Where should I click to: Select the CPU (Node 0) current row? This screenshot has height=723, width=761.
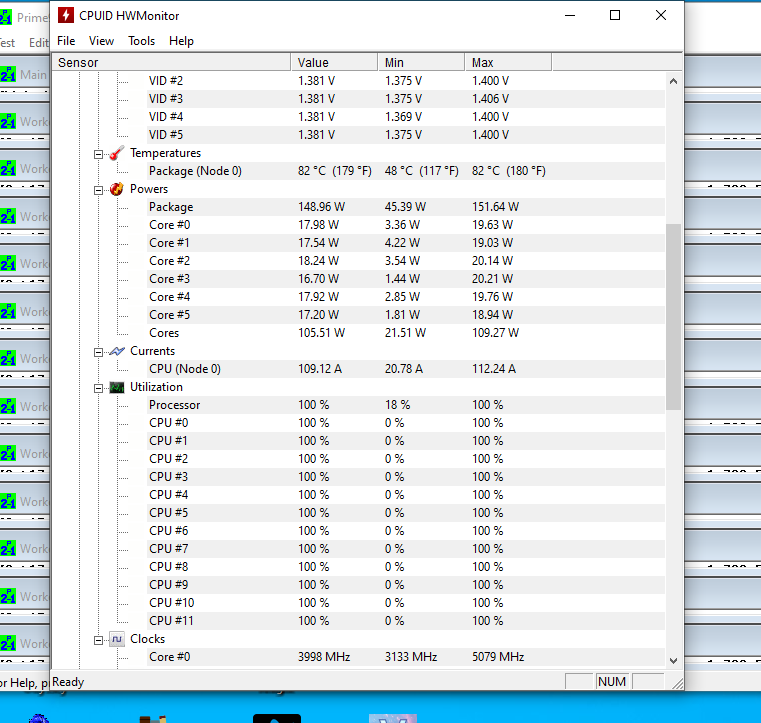coord(406,369)
